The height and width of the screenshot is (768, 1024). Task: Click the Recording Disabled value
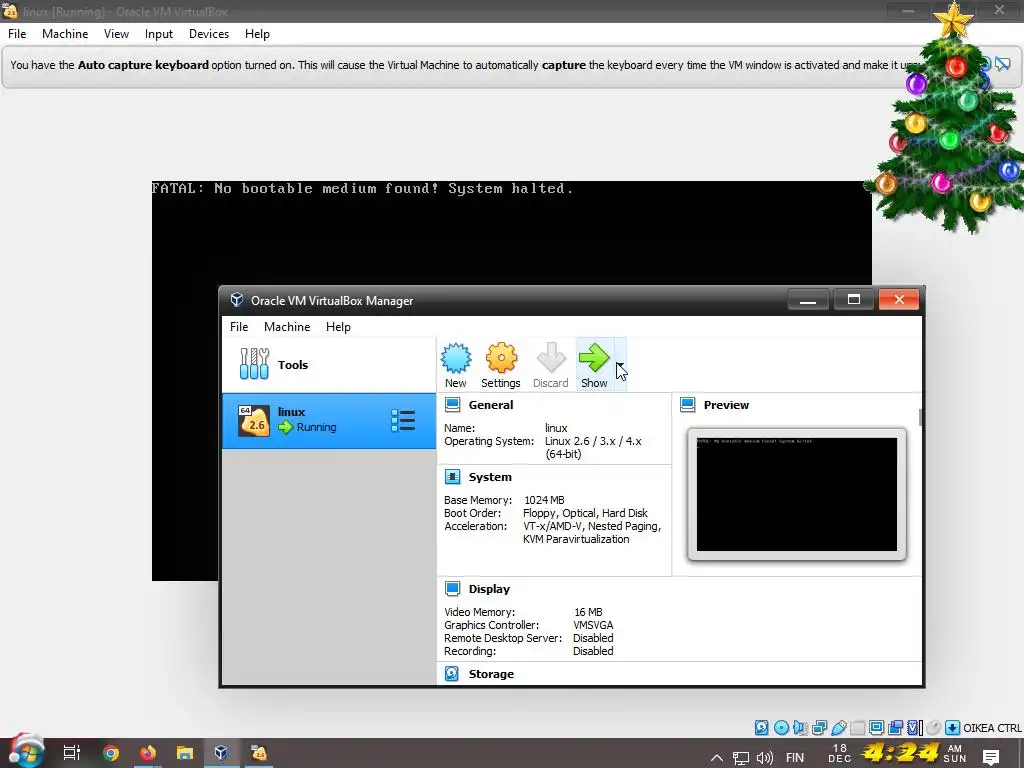click(593, 652)
